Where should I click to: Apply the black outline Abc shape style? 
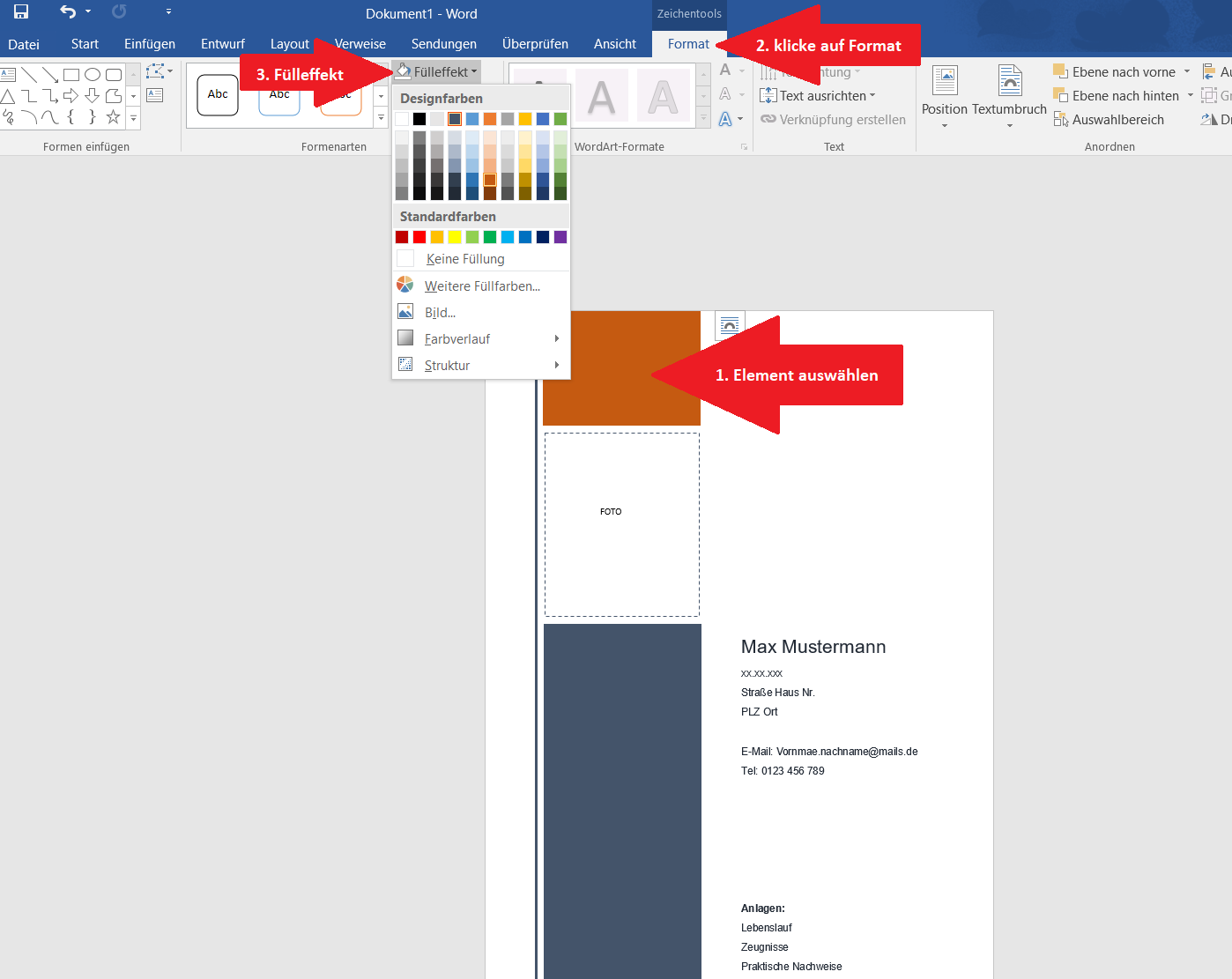(x=218, y=94)
